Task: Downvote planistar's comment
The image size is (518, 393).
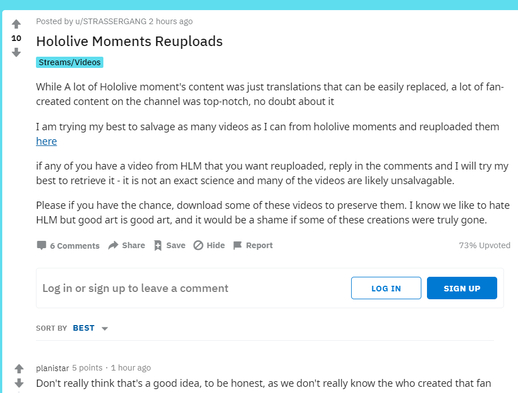Action: point(19,383)
